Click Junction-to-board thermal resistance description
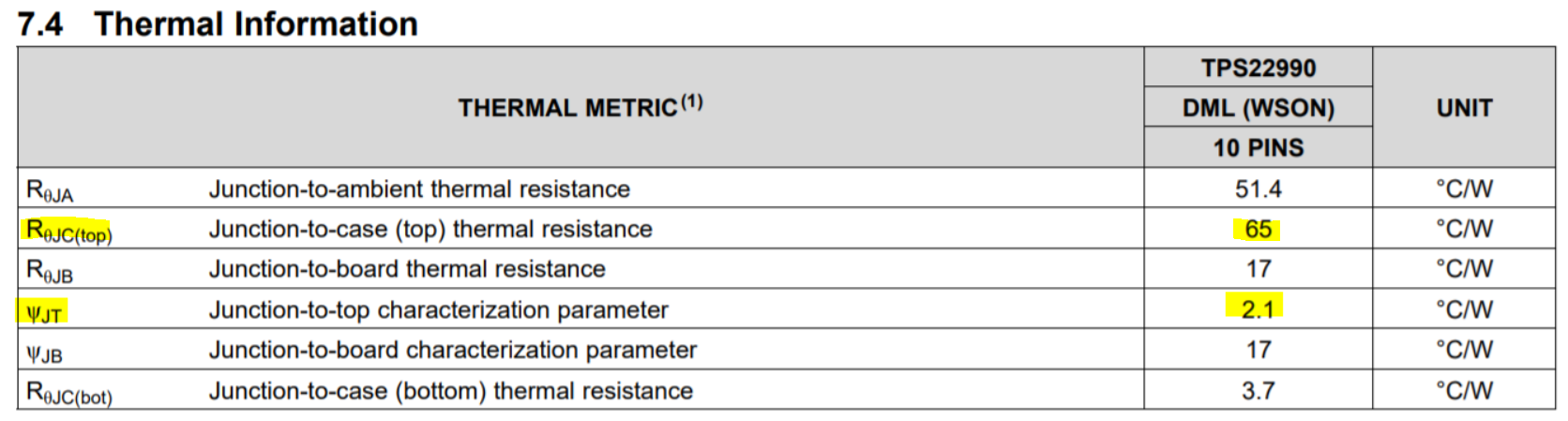This screenshot has height=421, width=1568. coord(407,269)
